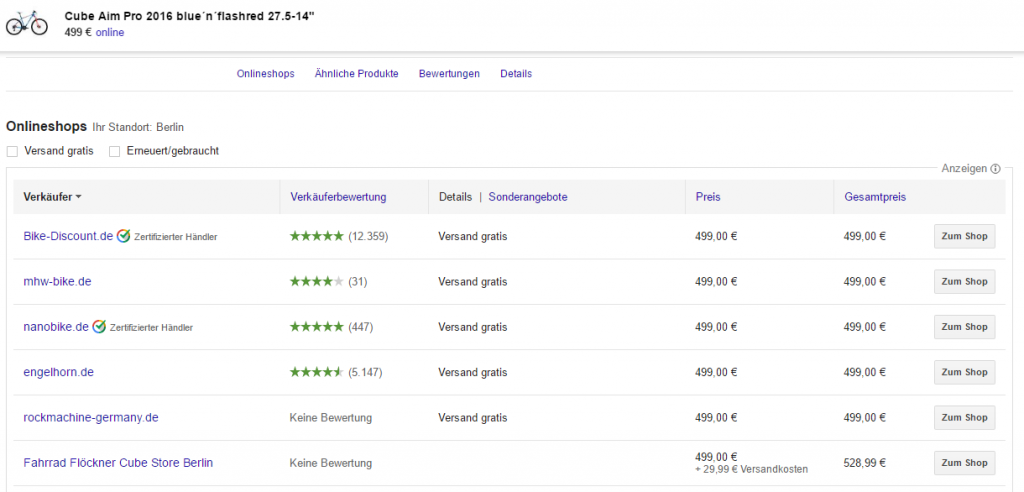The width and height of the screenshot is (1024, 492).
Task: Open the nanobike.de seller link
Action: [56, 327]
